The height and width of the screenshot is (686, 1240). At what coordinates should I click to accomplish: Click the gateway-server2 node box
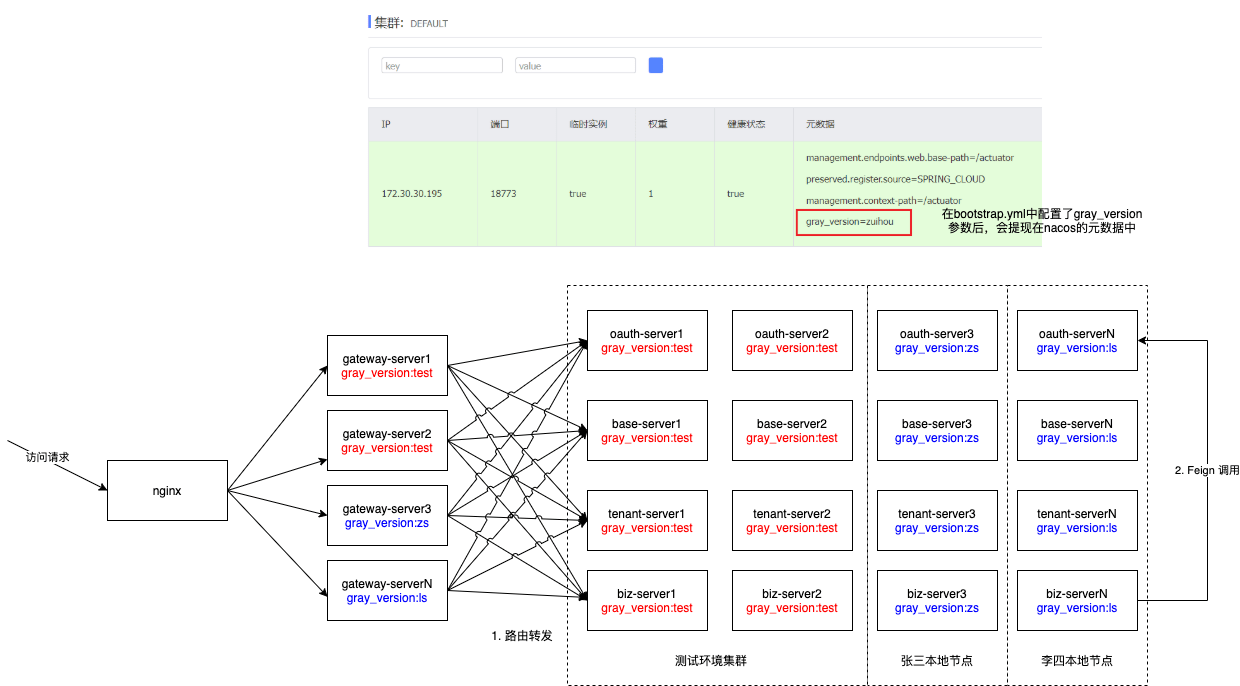[387, 440]
